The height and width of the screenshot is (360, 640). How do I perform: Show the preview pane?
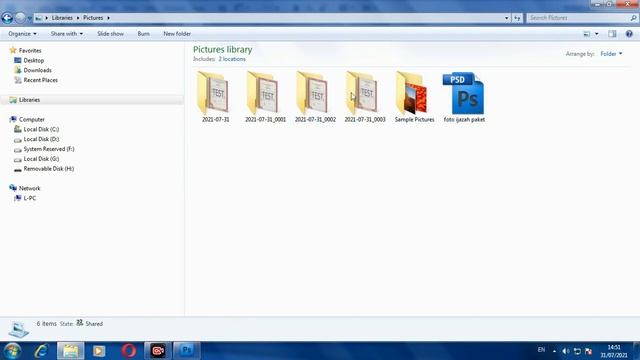[x=612, y=34]
